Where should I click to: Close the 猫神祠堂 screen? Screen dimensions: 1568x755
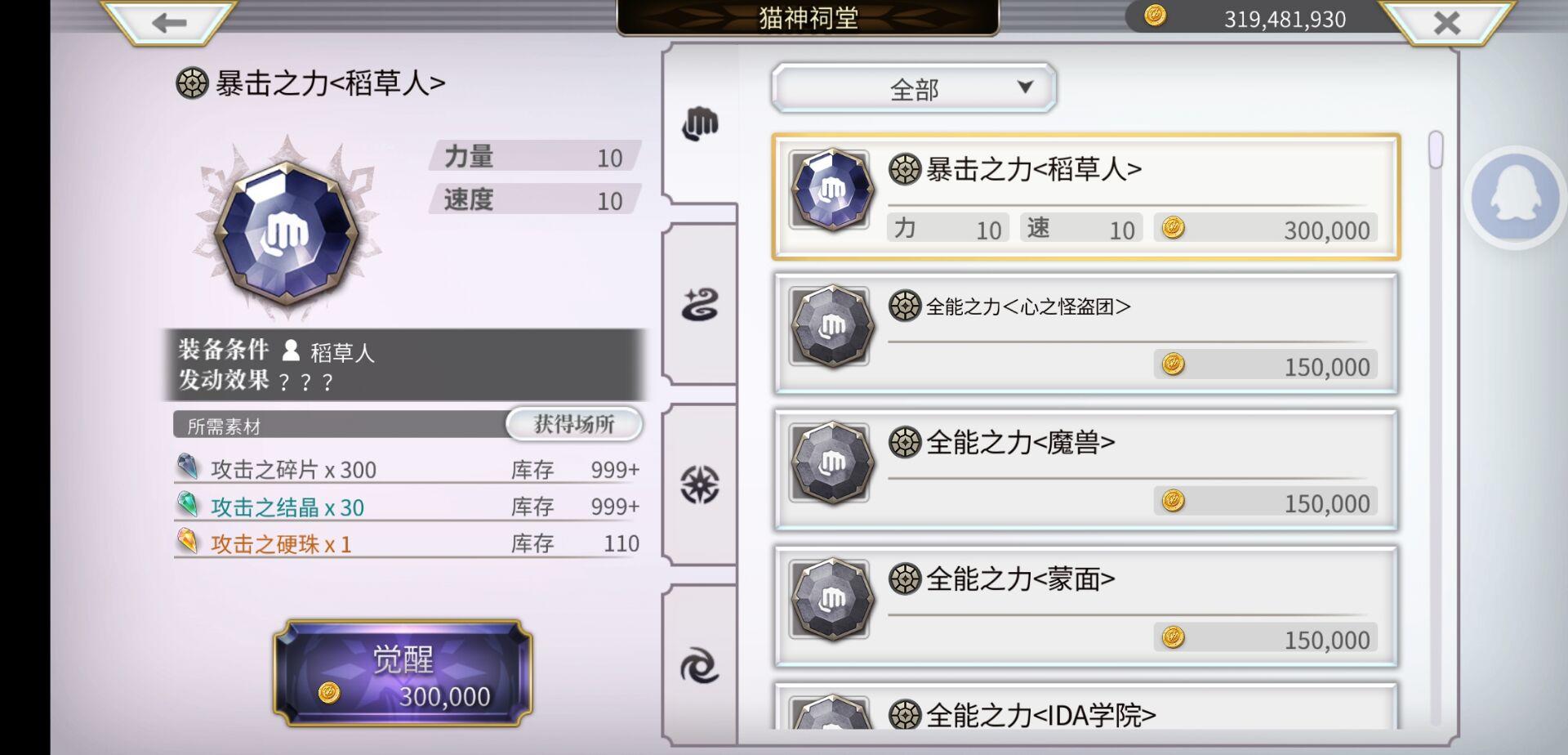point(1446,23)
